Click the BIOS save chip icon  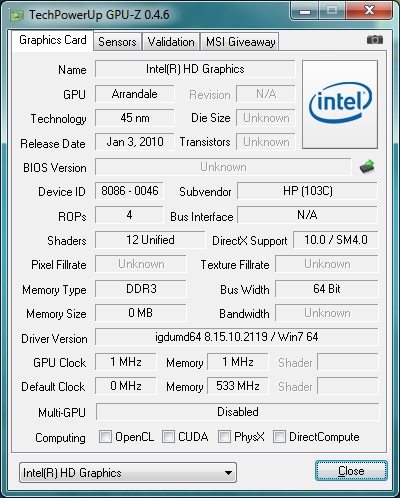(x=367, y=167)
